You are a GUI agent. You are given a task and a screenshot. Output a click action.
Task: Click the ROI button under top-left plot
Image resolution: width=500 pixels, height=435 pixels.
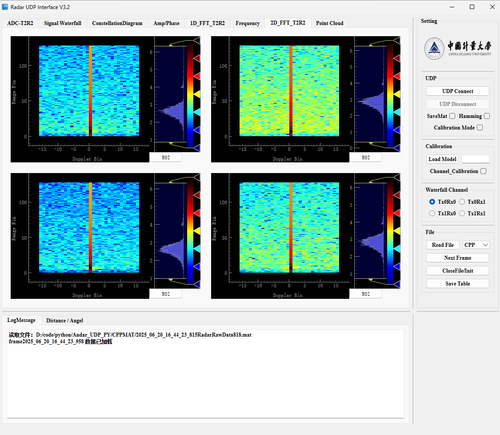click(166, 157)
